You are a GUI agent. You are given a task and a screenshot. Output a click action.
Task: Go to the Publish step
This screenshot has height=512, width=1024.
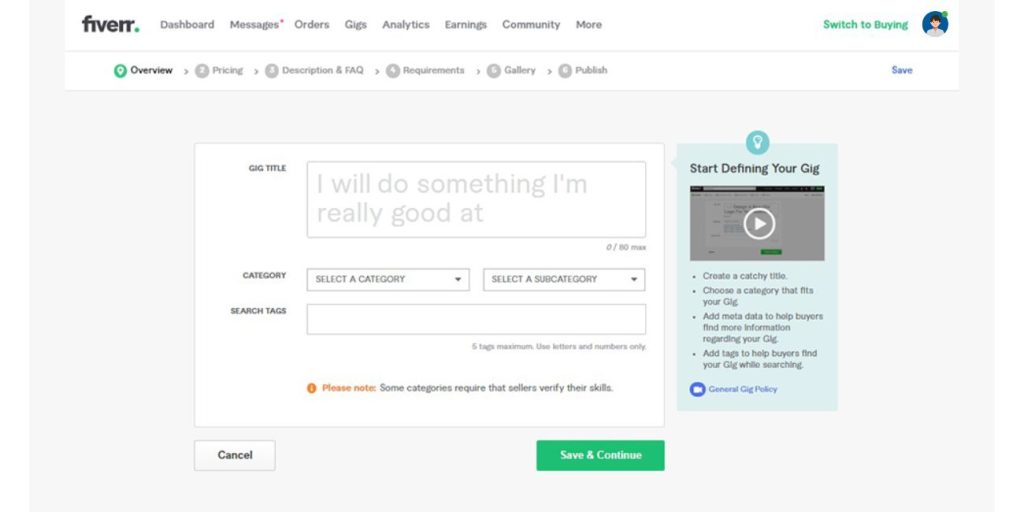[x=591, y=71]
